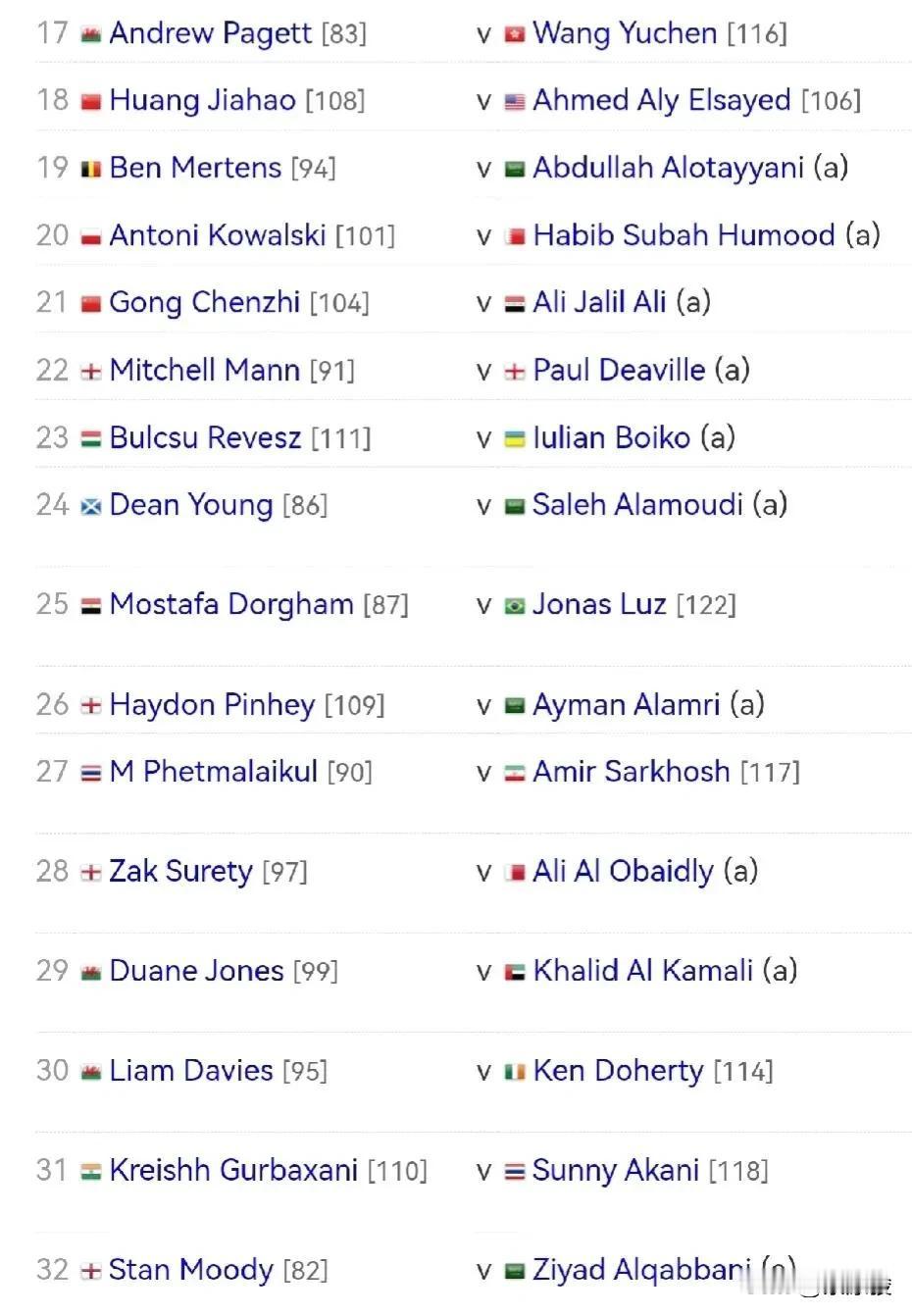Click the Scottish flag beside Dean Young
This screenshot has width=912, height=1316.
(x=91, y=507)
